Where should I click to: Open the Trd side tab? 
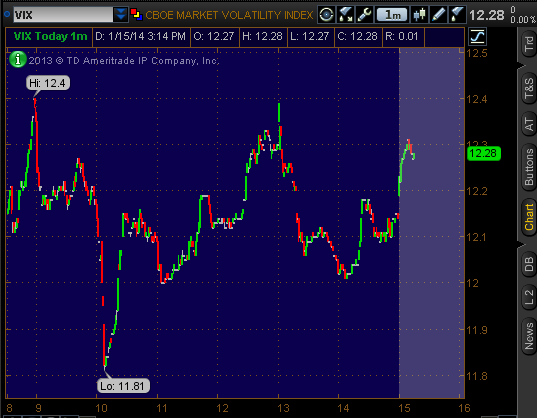pyautogui.click(x=528, y=44)
